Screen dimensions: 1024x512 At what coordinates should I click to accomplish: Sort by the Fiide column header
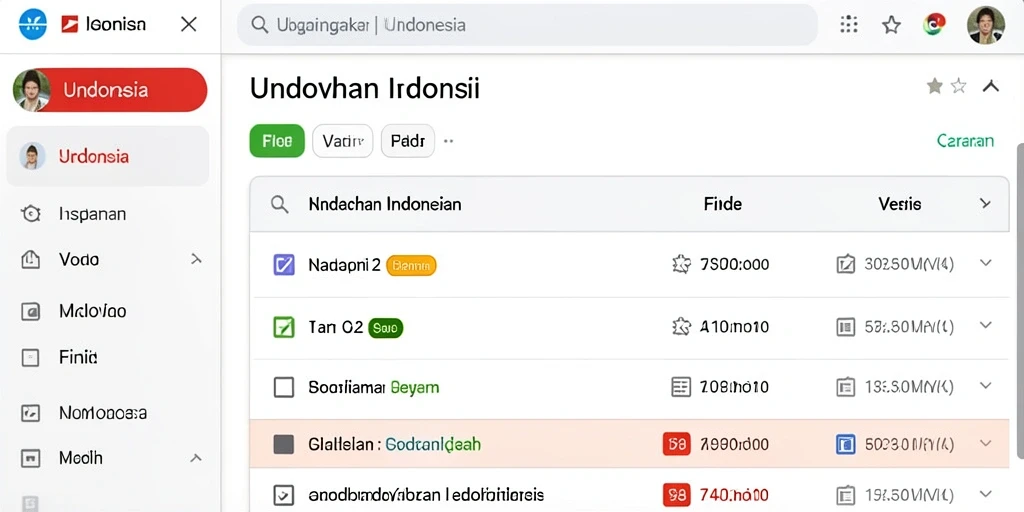coord(723,204)
